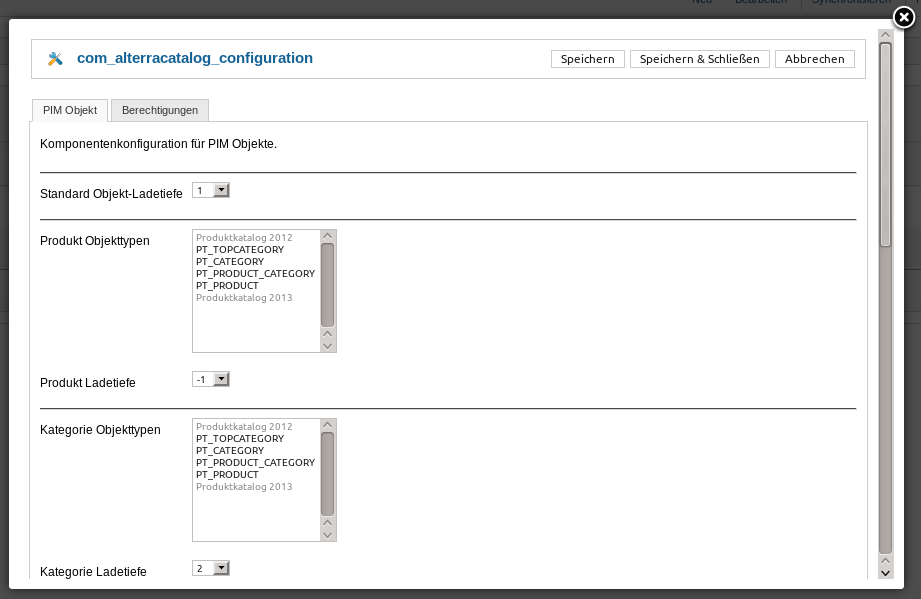The image size is (921, 599).
Task: Click Speichern button
Action: pos(587,59)
